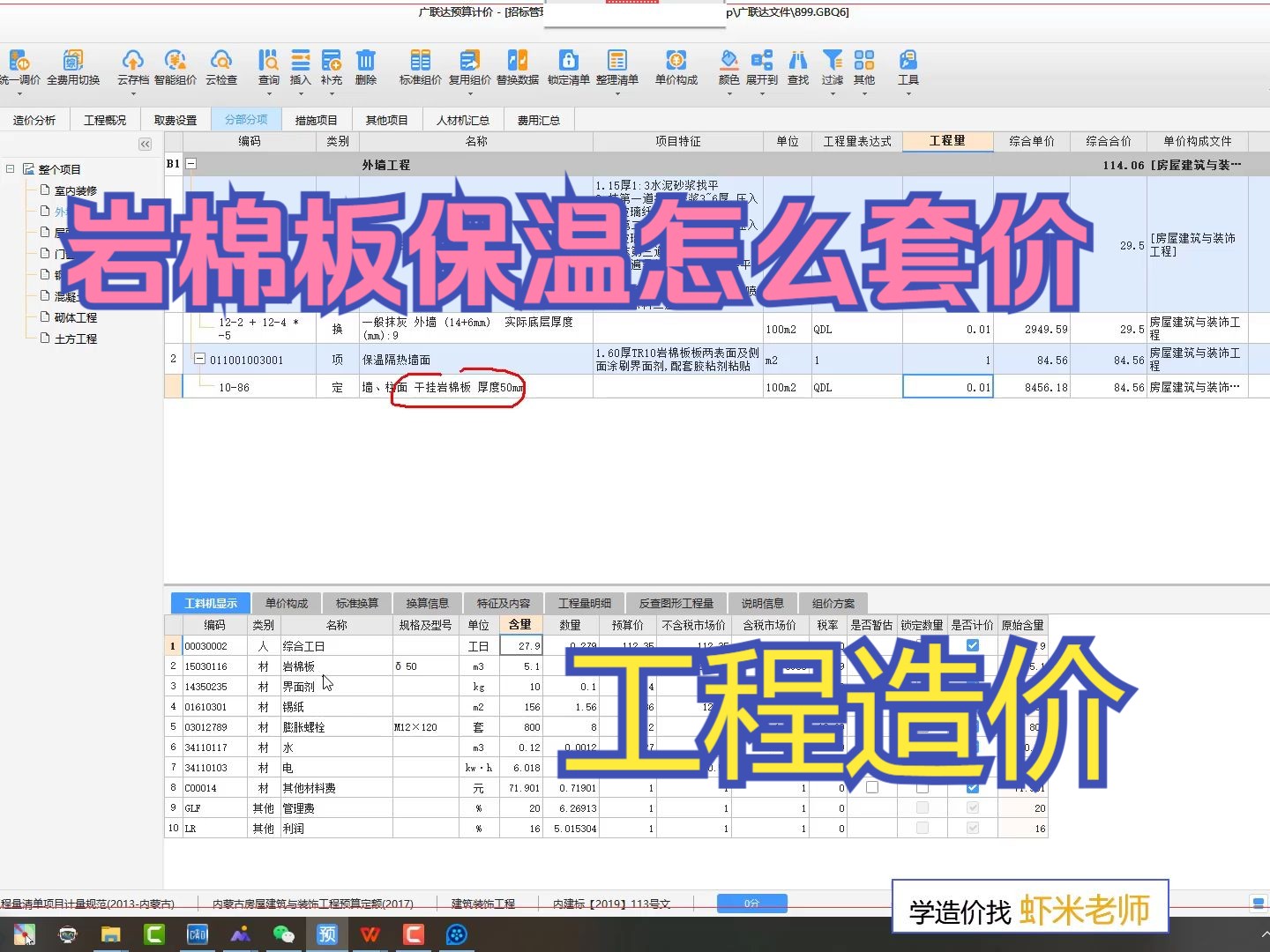Viewport: 1270px width, 952px height.
Task: Click the 工程量 column header
Action: [947, 141]
